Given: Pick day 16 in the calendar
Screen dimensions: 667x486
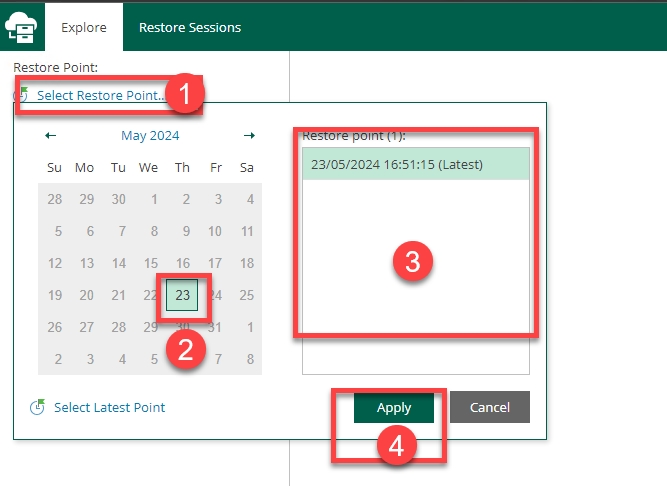Looking at the screenshot, I should (x=182, y=263).
